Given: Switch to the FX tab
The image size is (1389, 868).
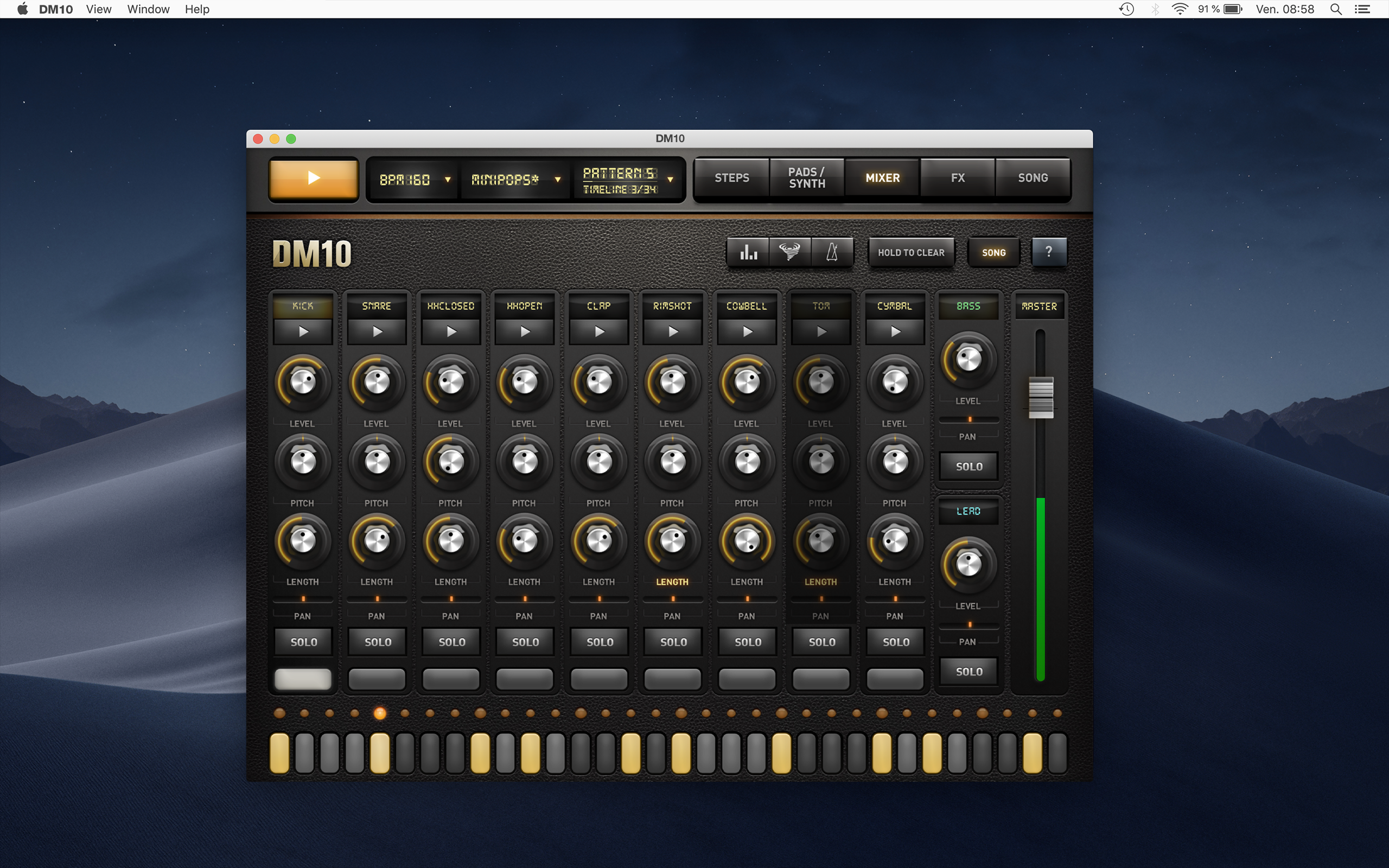Looking at the screenshot, I should [957, 178].
